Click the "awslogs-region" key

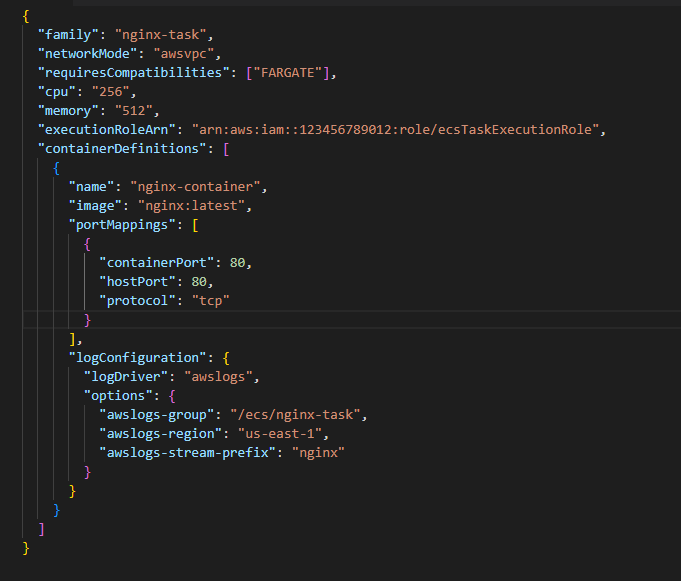160,434
